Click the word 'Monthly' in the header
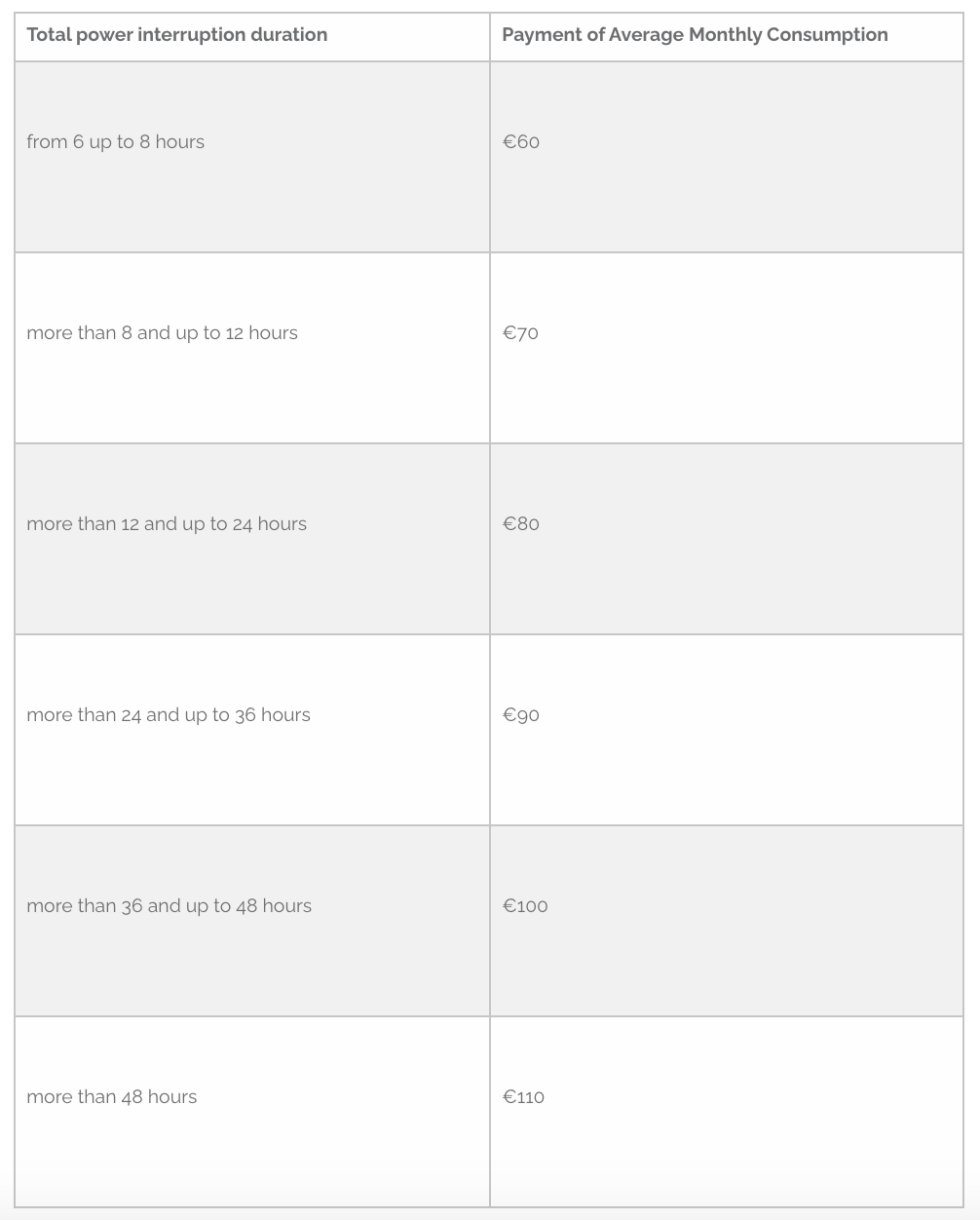 point(725,35)
